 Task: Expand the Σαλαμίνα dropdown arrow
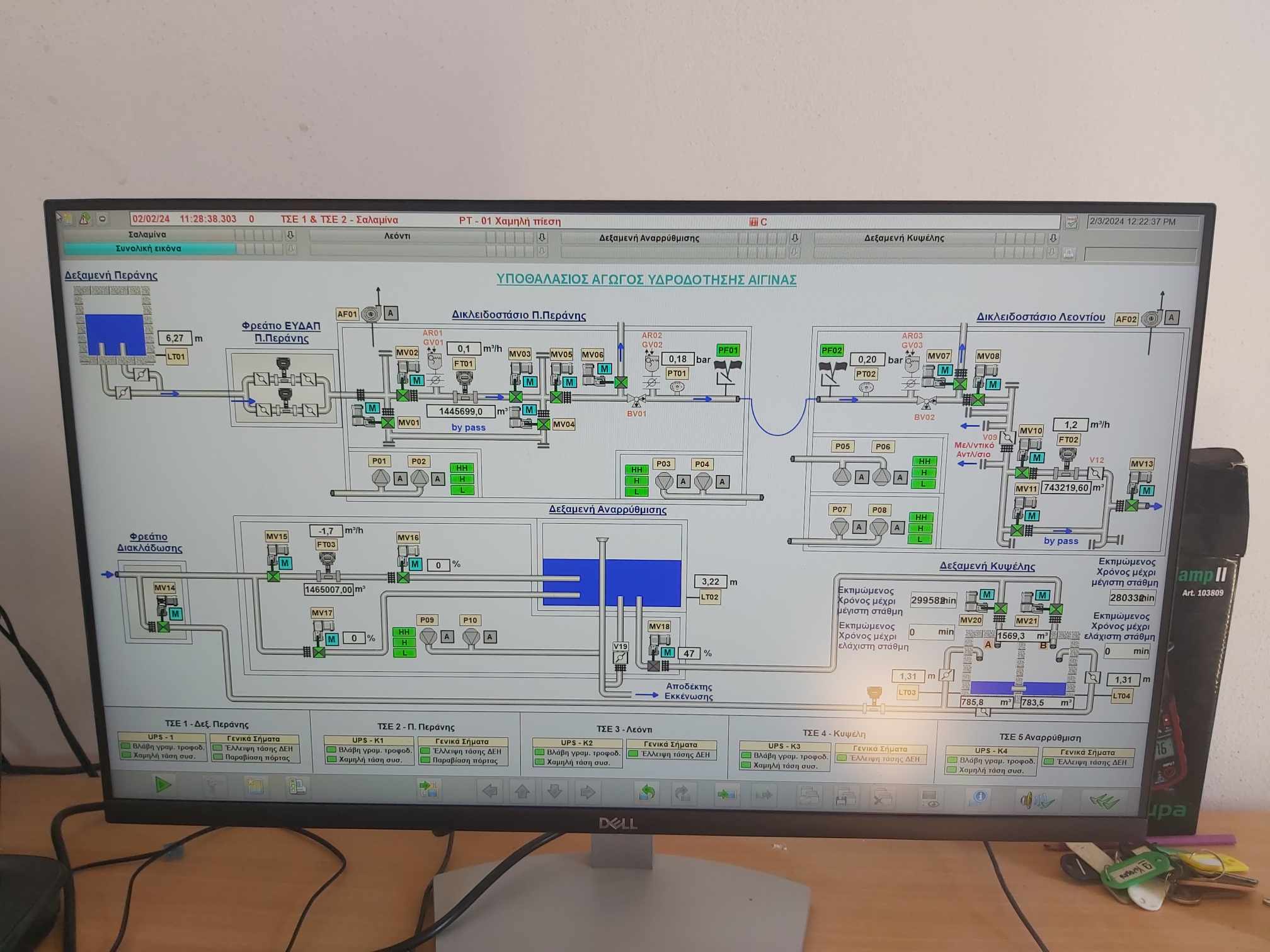[290, 235]
